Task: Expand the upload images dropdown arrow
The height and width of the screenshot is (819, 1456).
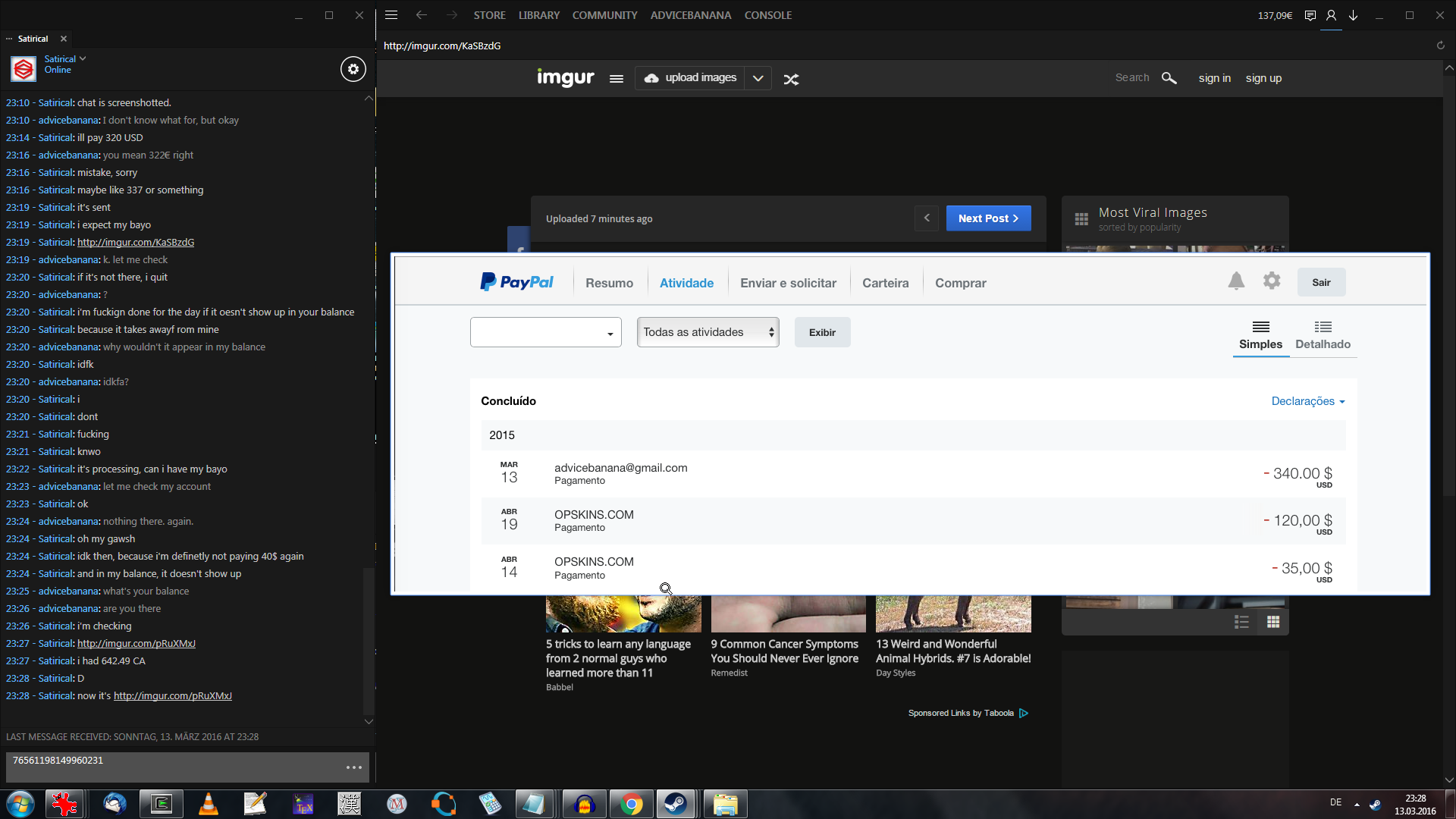Action: [x=758, y=78]
